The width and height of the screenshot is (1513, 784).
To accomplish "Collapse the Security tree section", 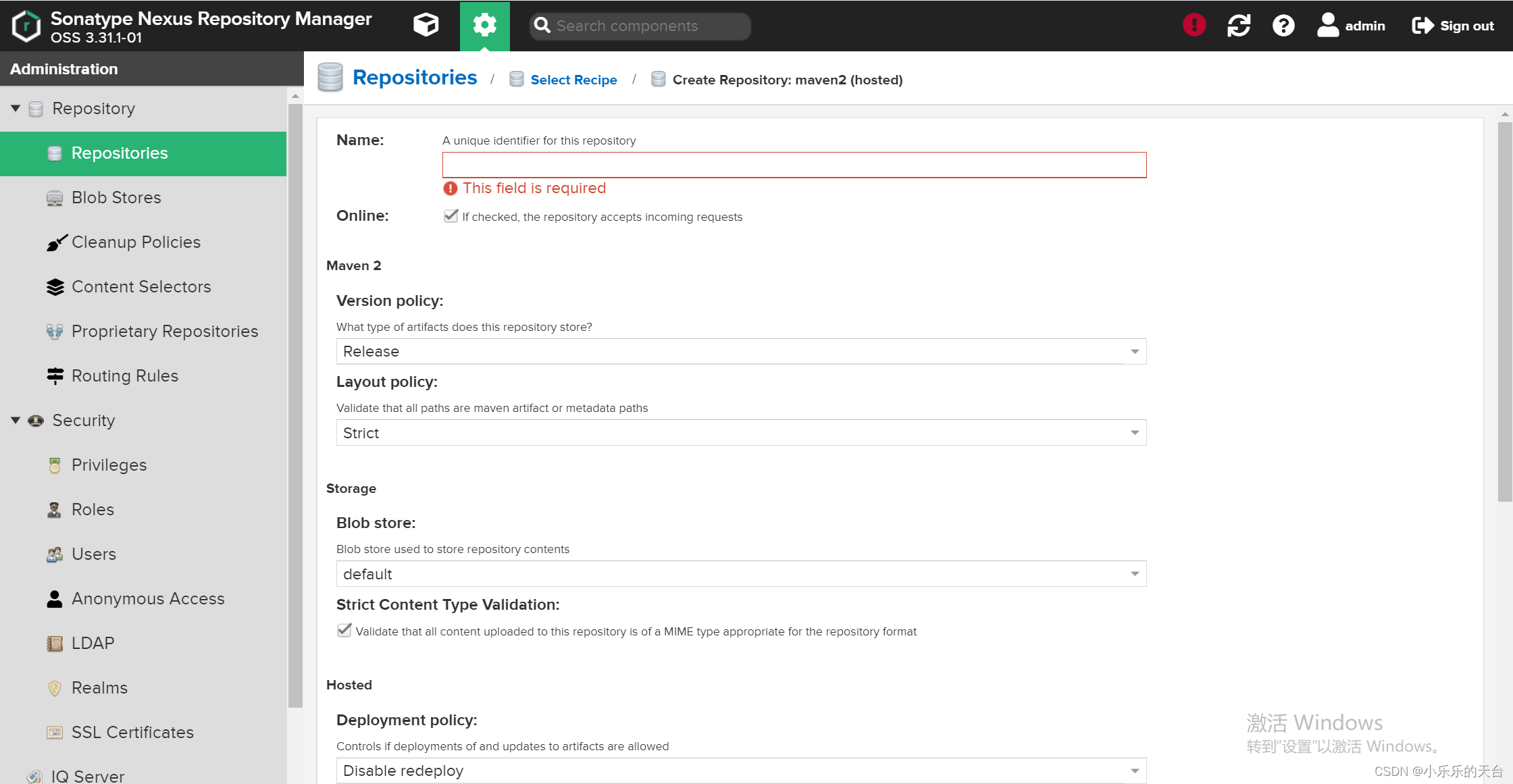I will (x=16, y=420).
